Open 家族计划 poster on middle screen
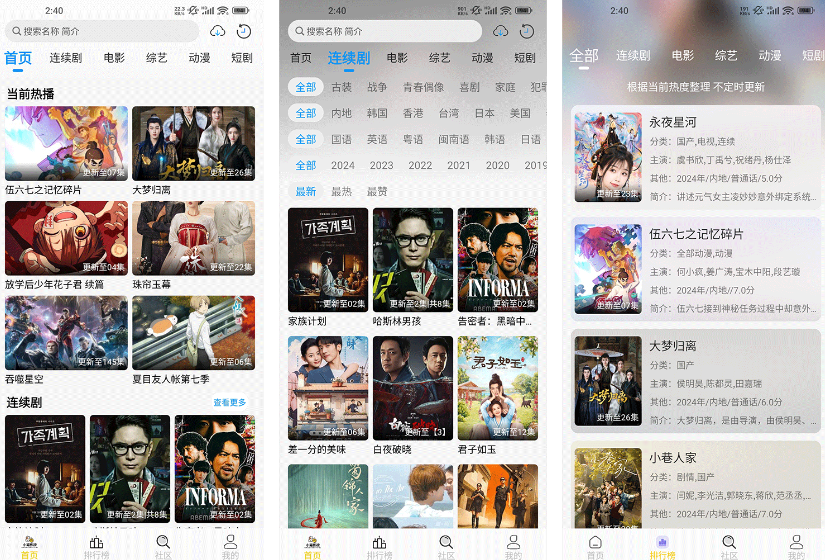The image size is (825, 560). click(328, 260)
